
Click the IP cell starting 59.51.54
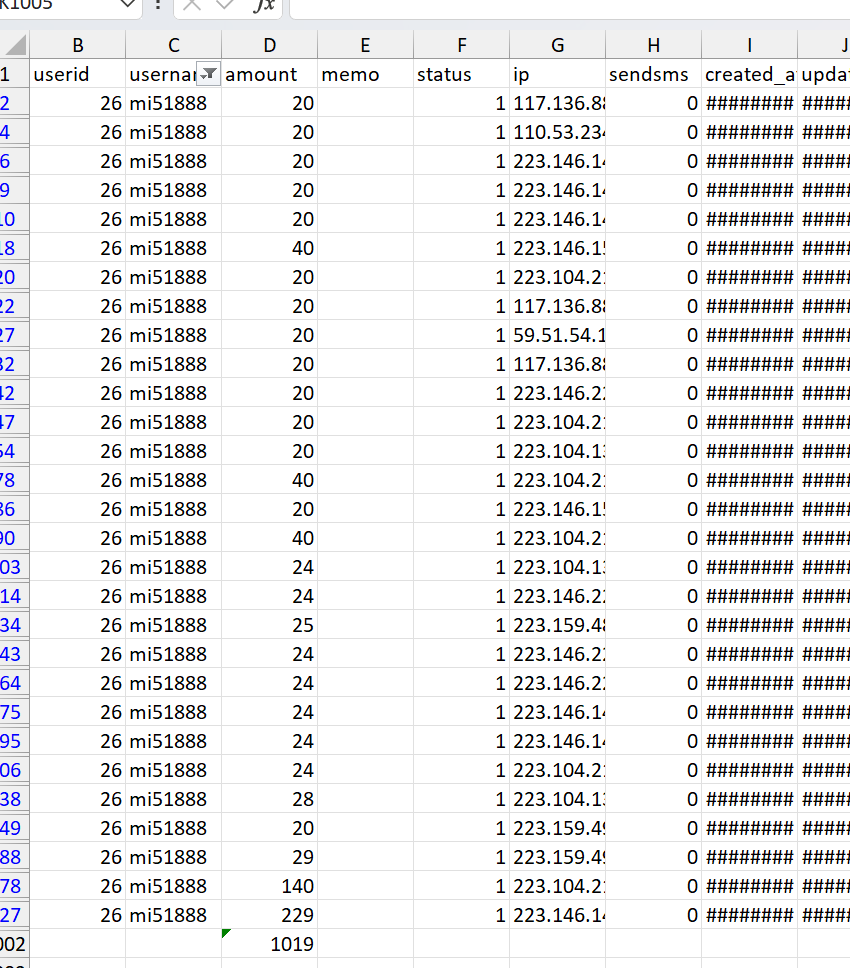point(557,335)
